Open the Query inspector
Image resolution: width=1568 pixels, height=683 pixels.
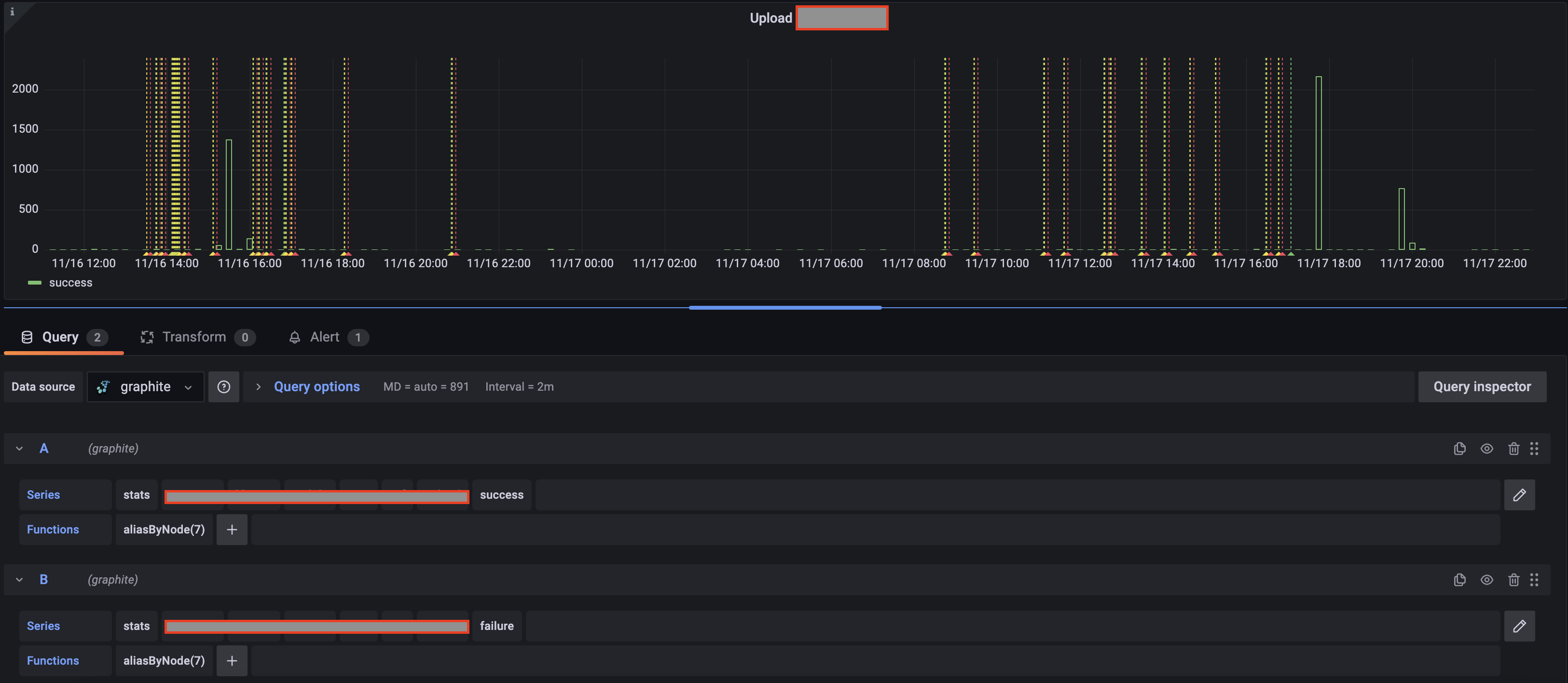point(1482,386)
